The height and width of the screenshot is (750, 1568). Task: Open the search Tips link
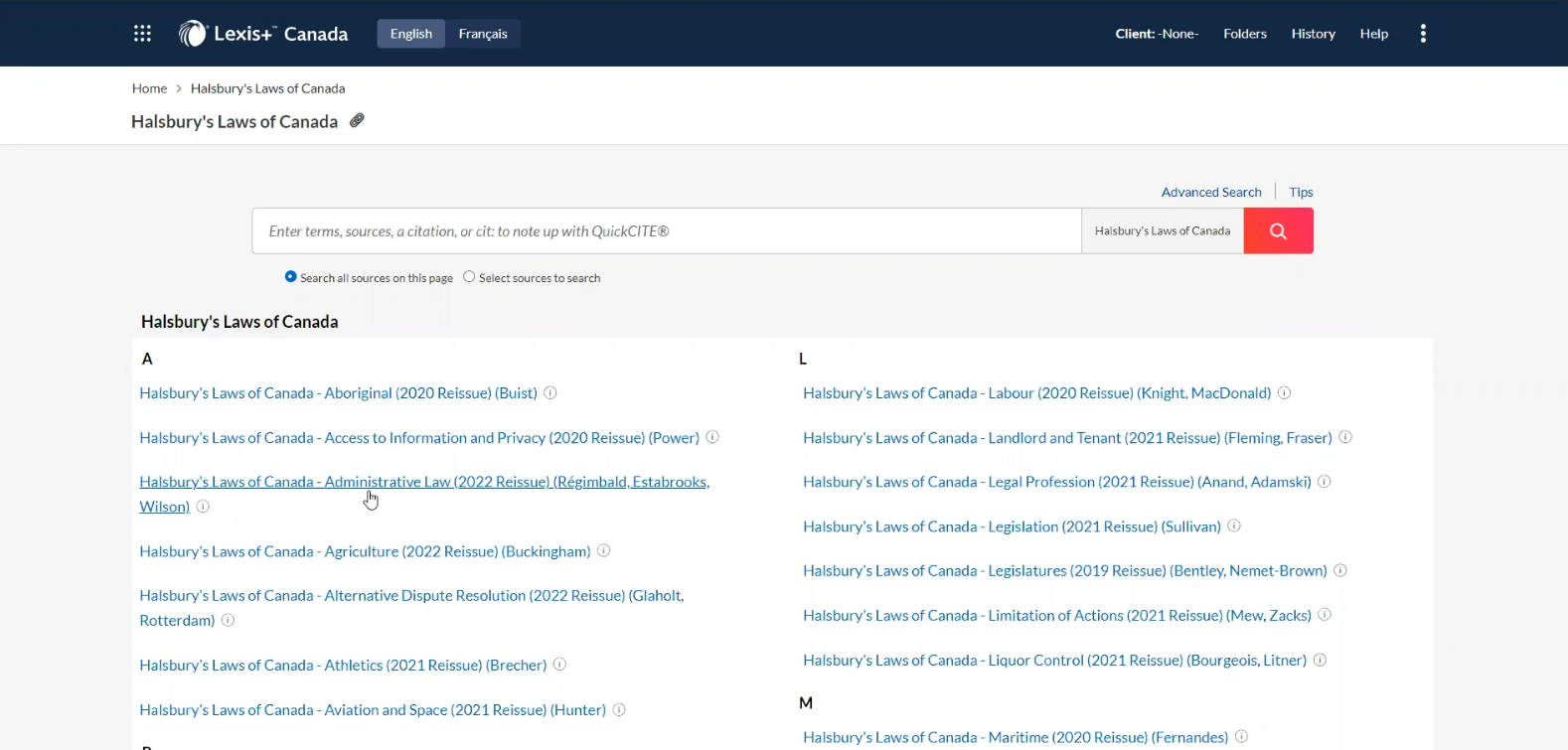1301,192
